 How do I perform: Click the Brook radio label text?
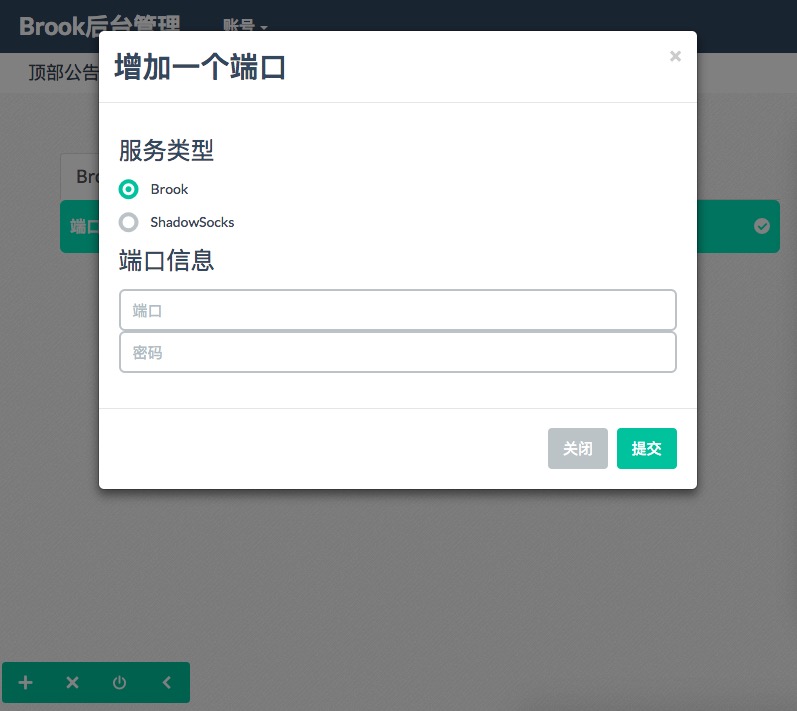coord(169,189)
